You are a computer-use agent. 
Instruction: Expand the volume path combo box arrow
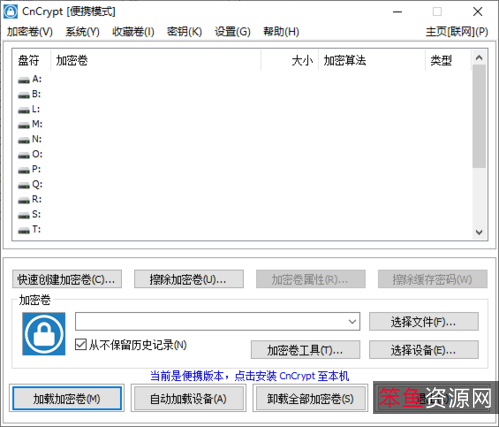click(352, 322)
